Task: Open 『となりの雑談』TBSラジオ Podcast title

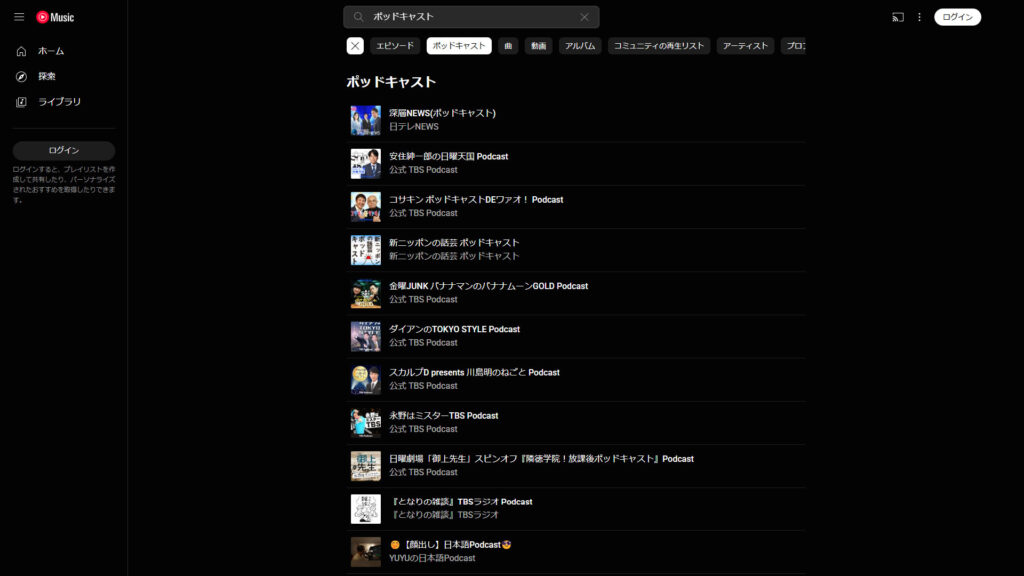Action: (461, 502)
